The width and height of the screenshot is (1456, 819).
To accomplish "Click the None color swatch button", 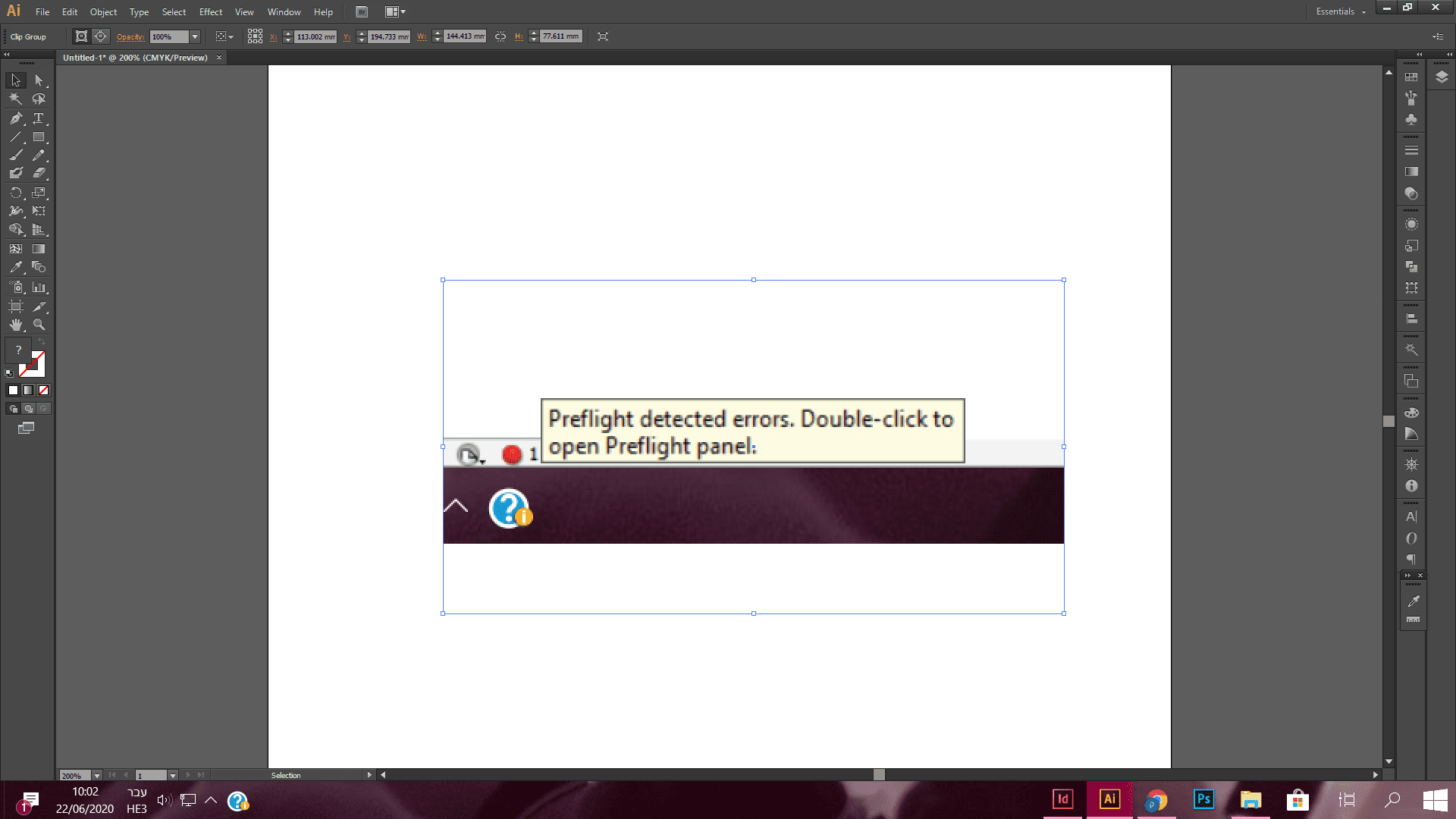I will tap(43, 390).
